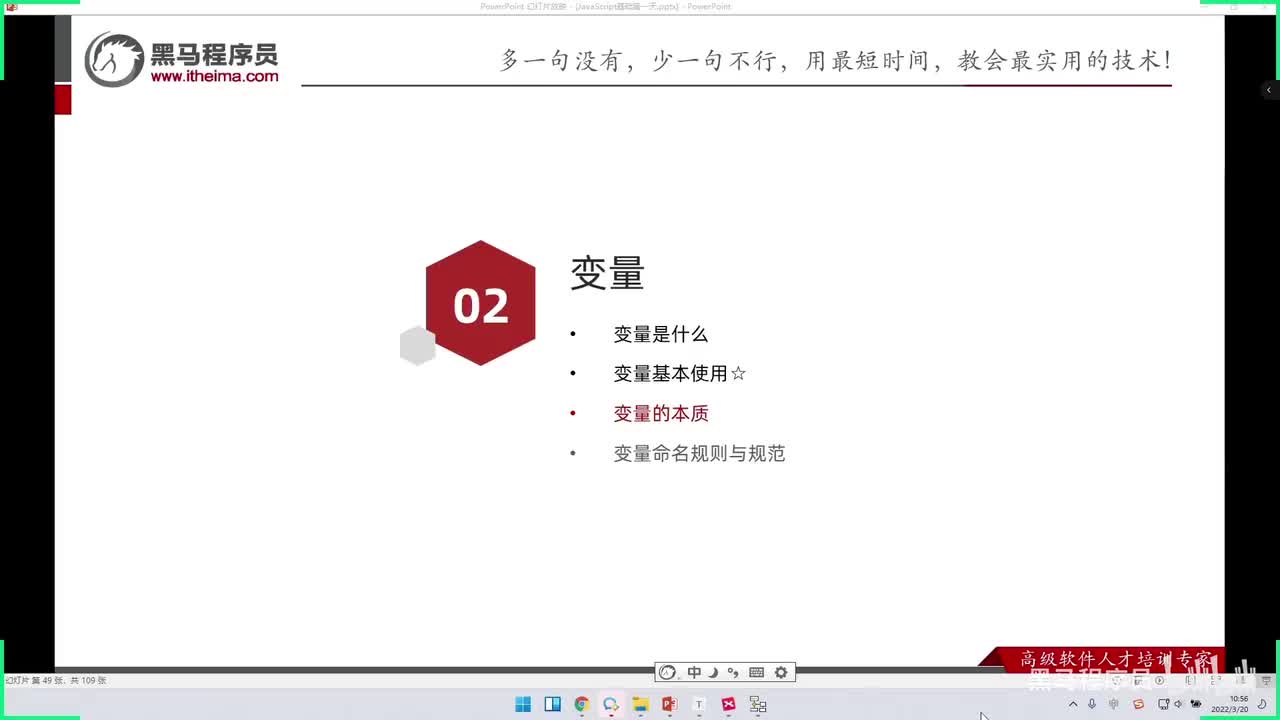Open the Widgets panel on the taskbar
The height and width of the screenshot is (720, 1280).
click(x=552, y=704)
